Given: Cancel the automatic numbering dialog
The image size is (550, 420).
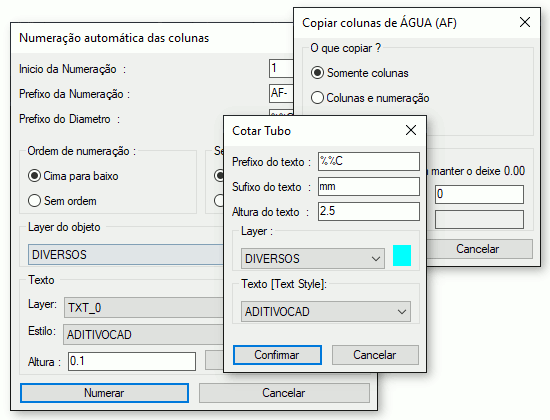Looking at the screenshot, I should point(284,393).
